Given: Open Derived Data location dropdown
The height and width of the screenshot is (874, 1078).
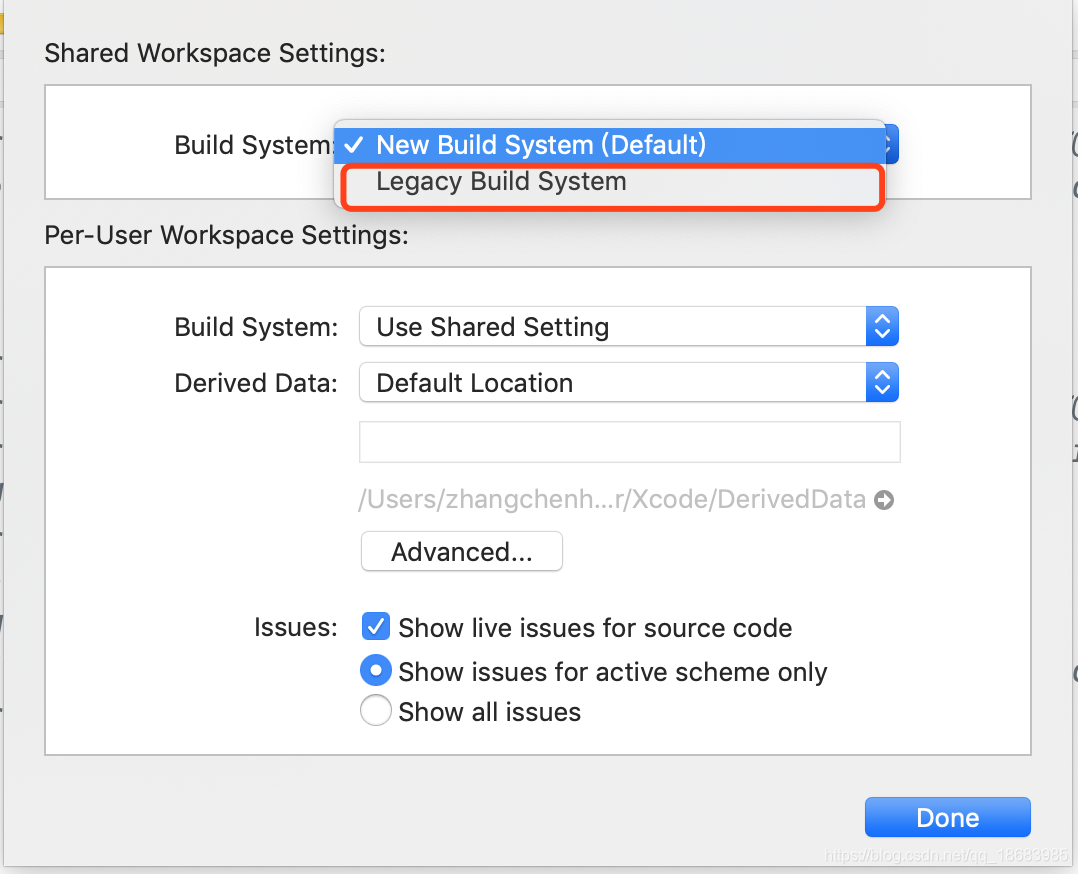Looking at the screenshot, I should click(628, 382).
